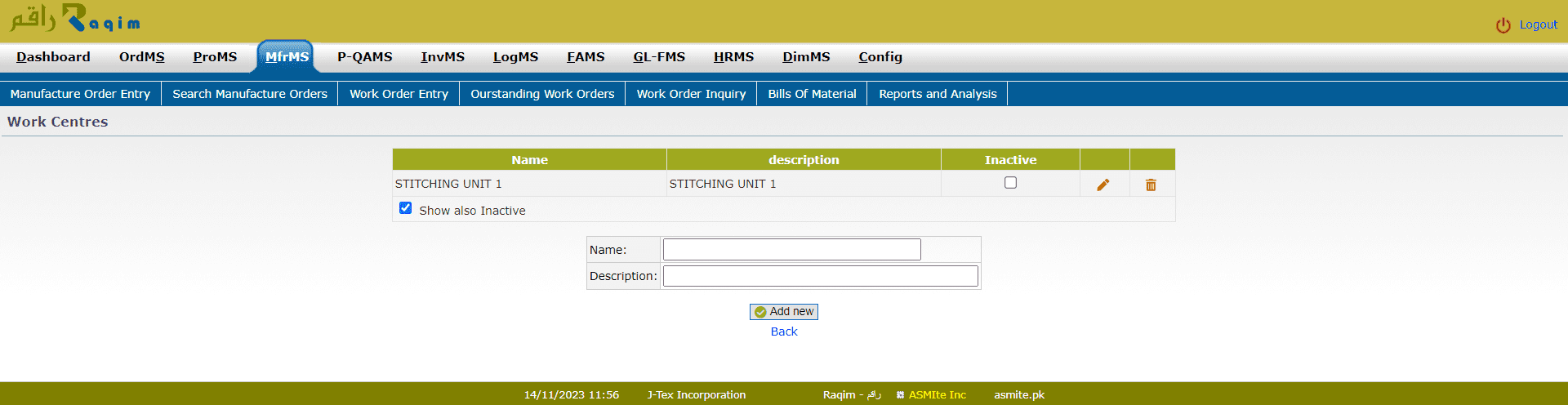
Task: Switch to the InvMS module tab
Action: [x=442, y=57]
